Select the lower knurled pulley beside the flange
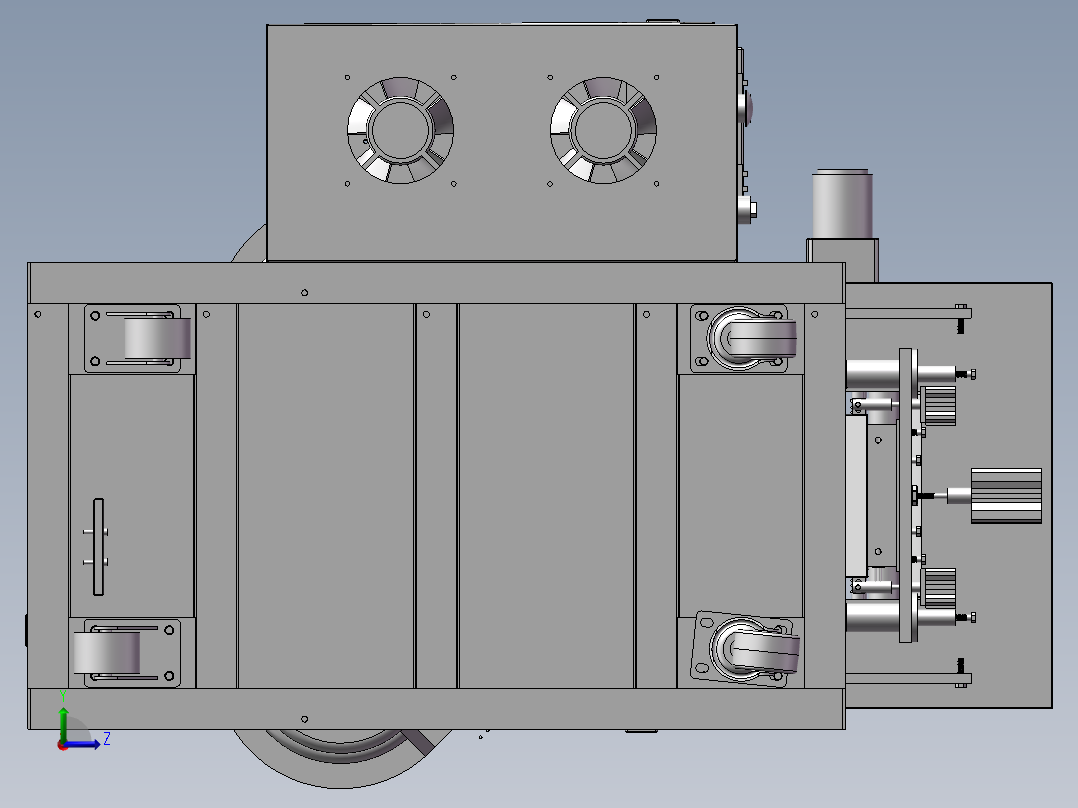 [x=938, y=588]
